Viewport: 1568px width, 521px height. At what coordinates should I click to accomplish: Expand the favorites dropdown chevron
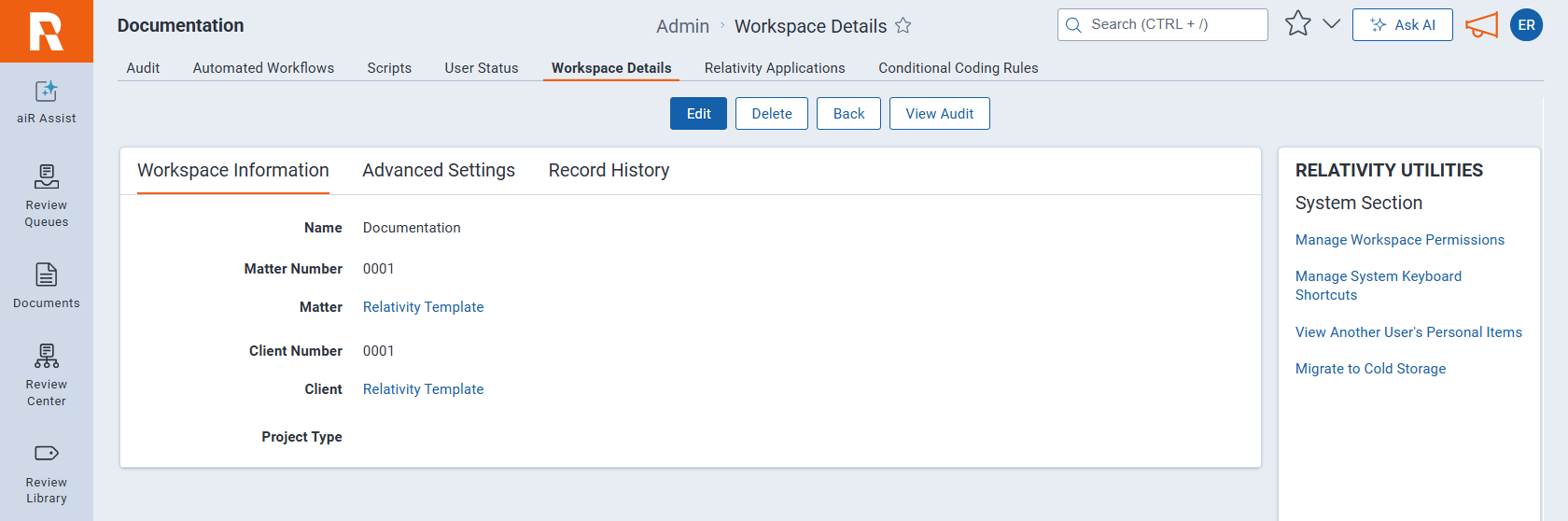1332,24
